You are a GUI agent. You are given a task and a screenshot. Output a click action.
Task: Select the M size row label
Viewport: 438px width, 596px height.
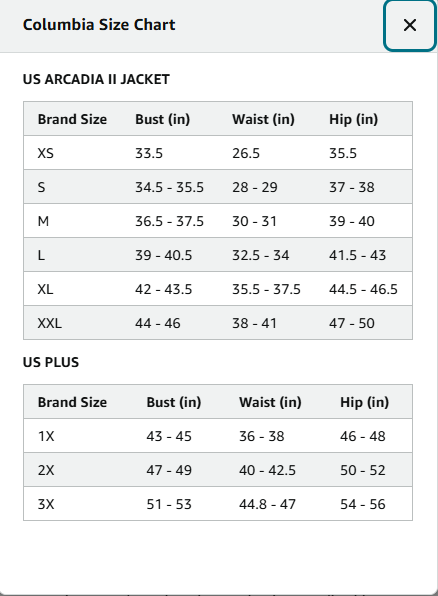click(x=43, y=221)
